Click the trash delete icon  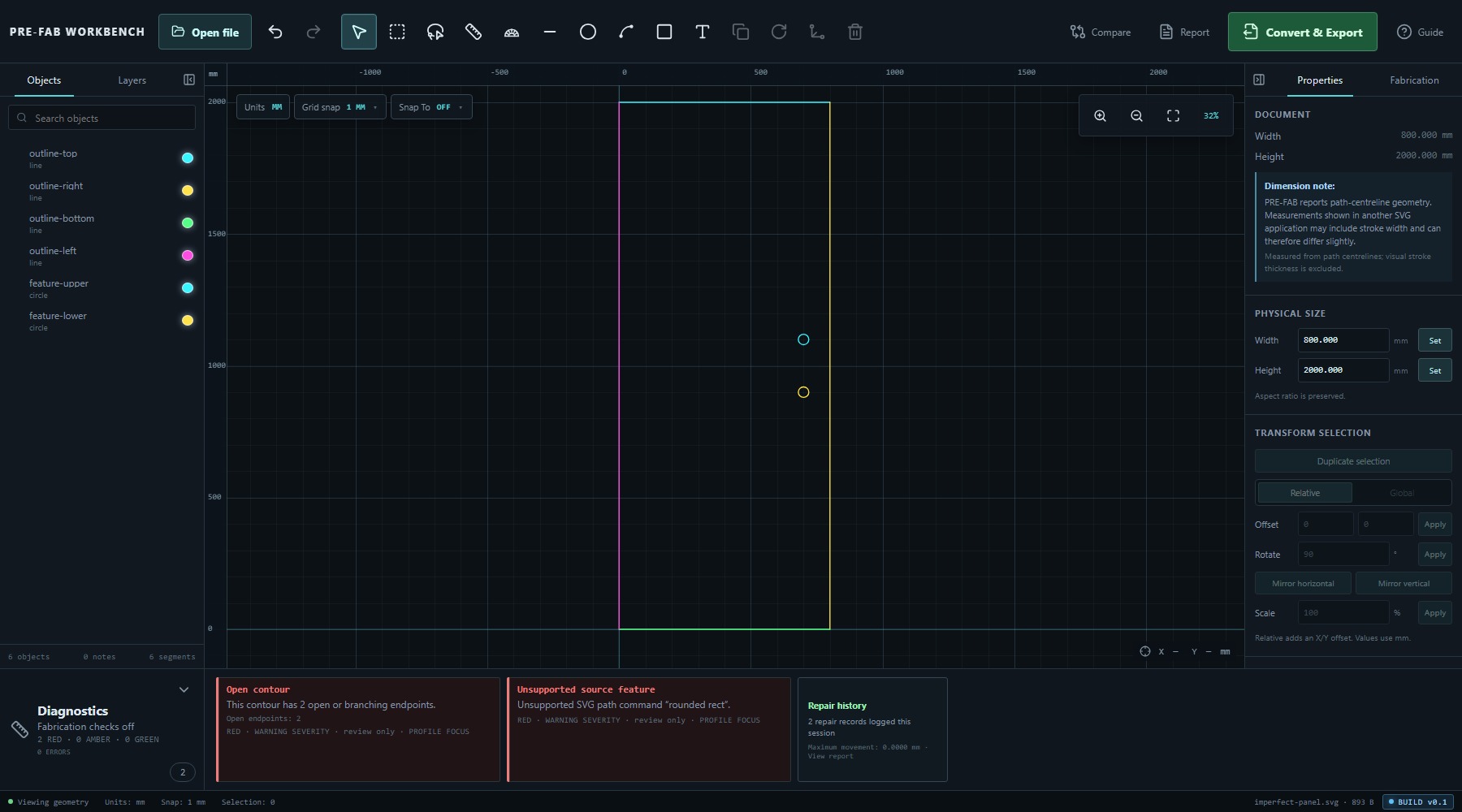(855, 32)
